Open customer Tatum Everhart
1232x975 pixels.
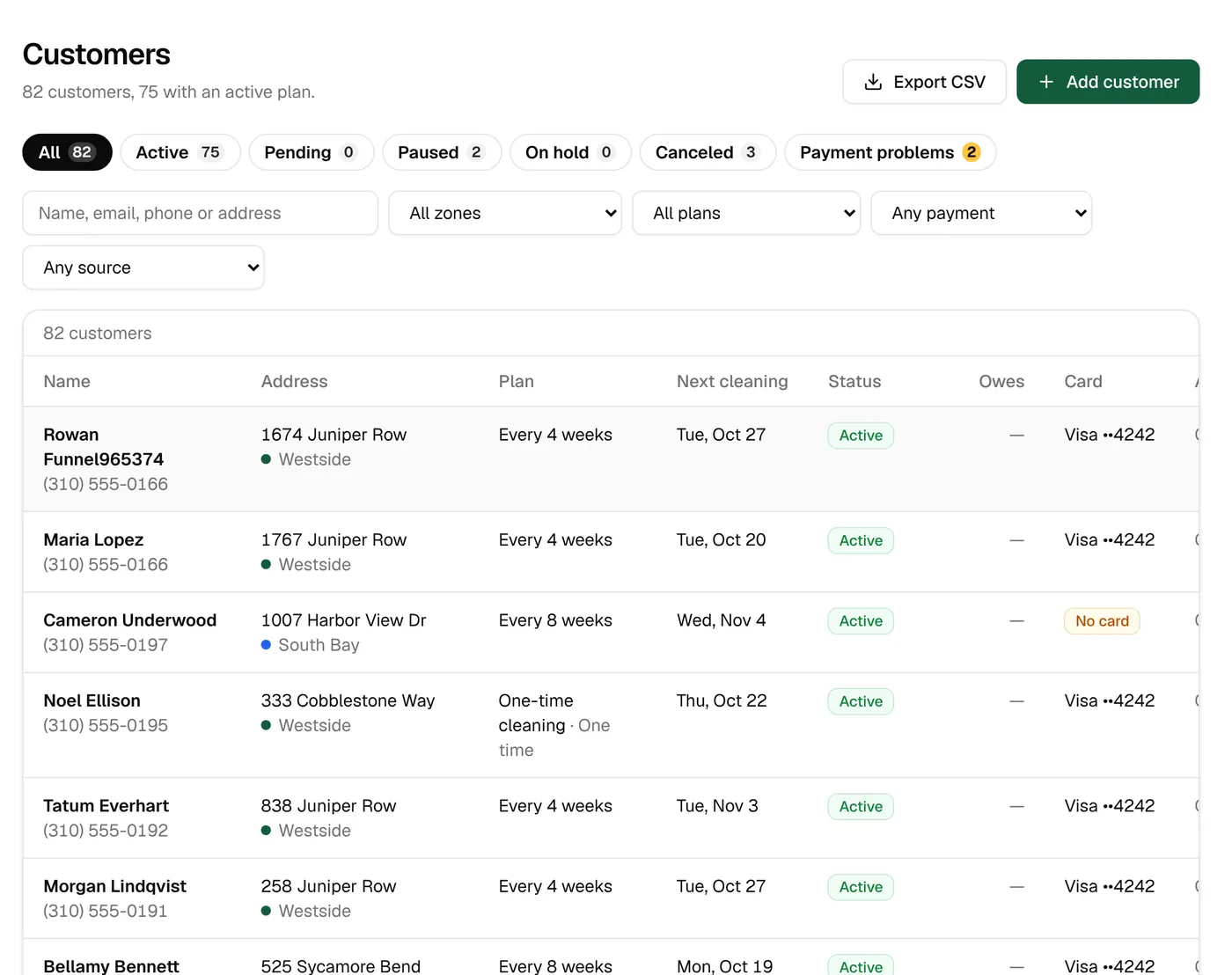(x=106, y=806)
